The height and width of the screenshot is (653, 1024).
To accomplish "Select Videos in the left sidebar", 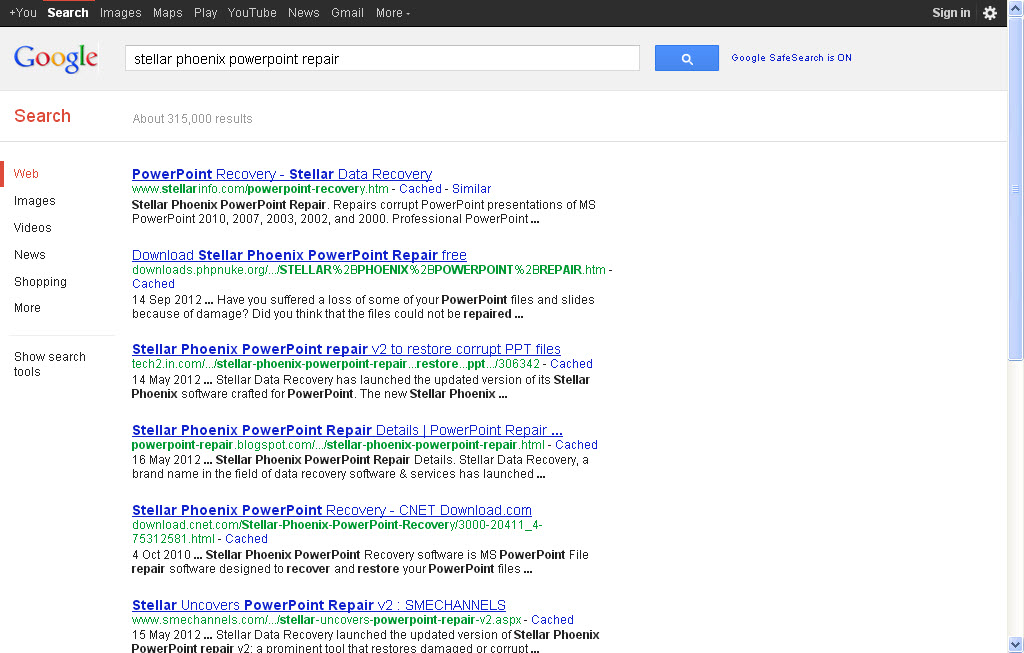I will (33, 227).
